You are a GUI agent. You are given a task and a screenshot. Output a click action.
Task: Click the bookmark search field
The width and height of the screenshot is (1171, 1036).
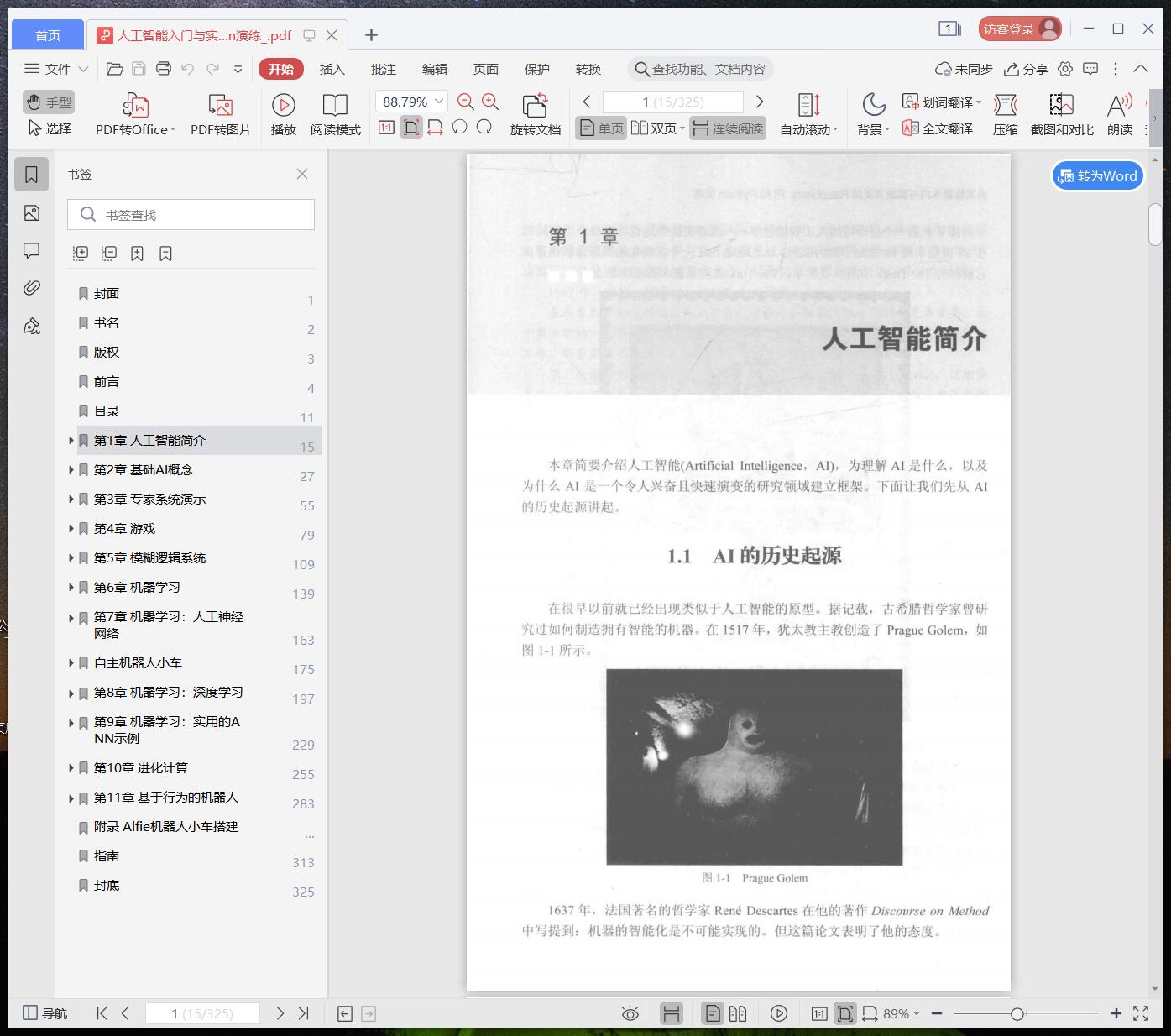coord(191,215)
